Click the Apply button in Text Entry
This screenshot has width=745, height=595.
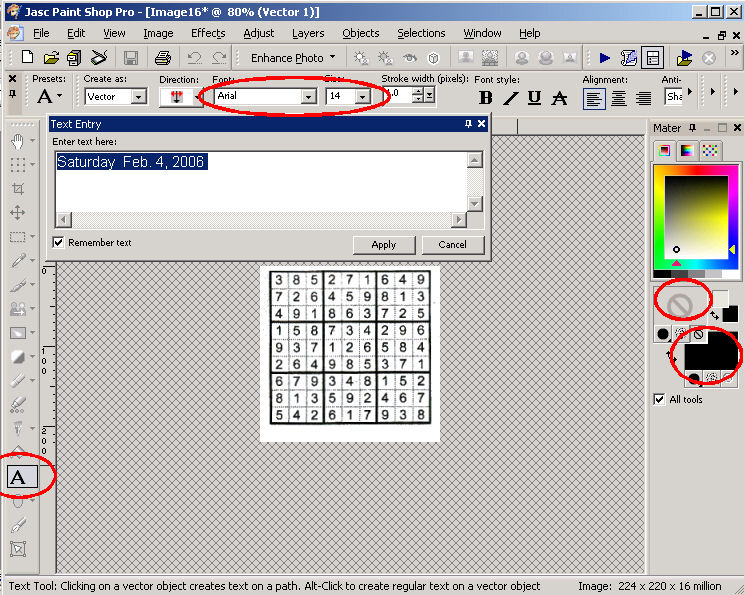384,244
